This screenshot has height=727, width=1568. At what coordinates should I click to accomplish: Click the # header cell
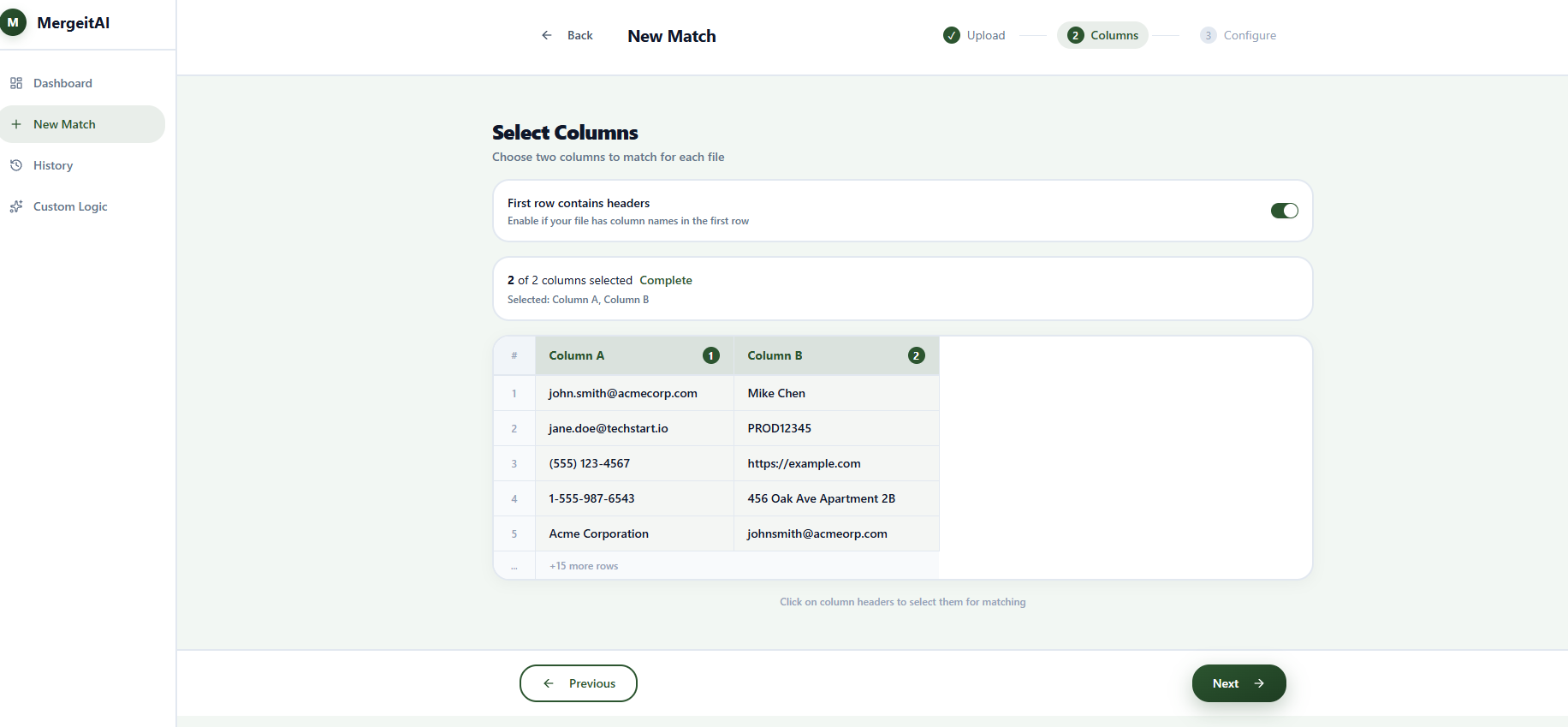tap(514, 355)
